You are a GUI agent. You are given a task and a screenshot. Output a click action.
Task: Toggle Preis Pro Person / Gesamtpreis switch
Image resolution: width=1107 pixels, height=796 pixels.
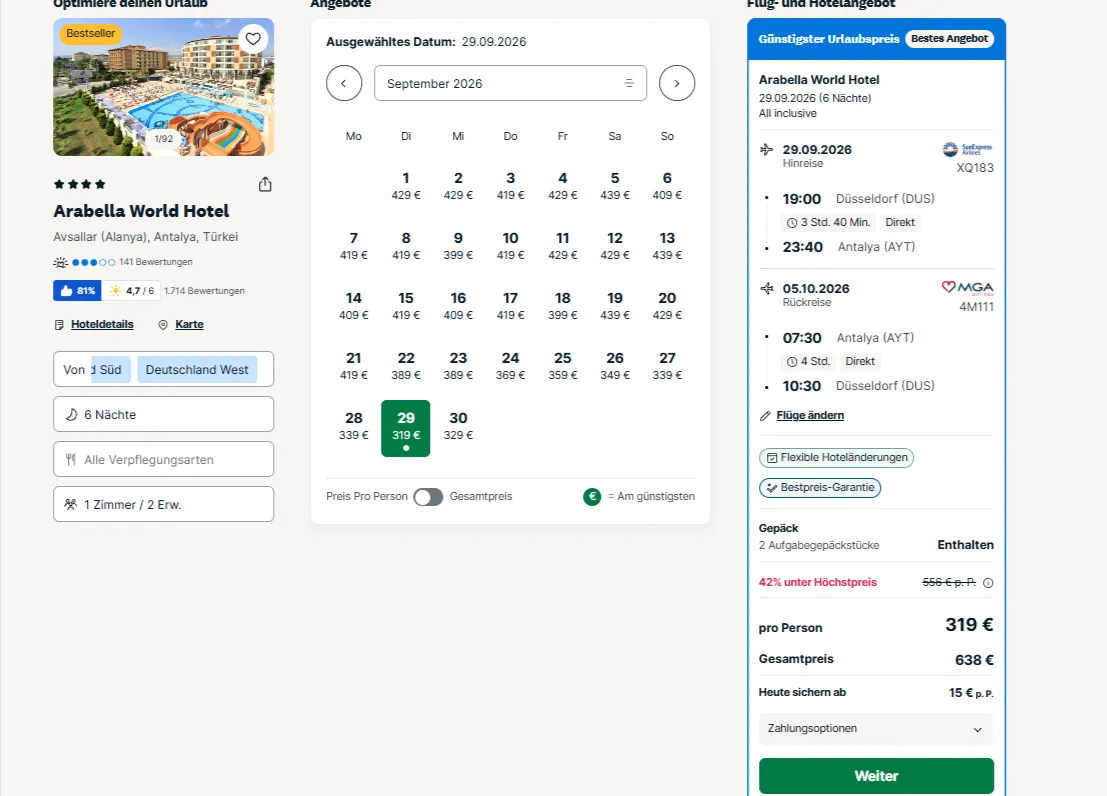[428, 497]
